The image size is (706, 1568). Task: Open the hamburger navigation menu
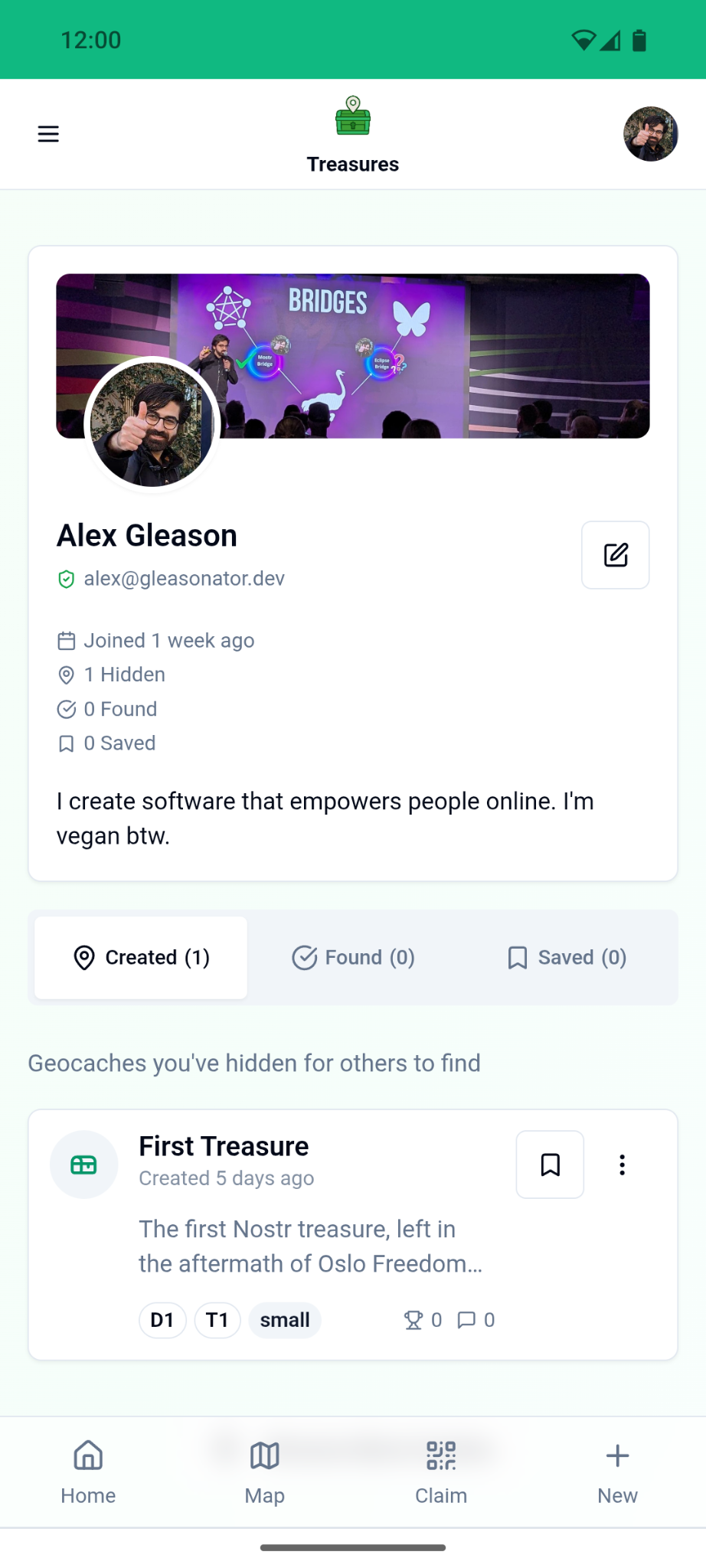pyautogui.click(x=48, y=134)
